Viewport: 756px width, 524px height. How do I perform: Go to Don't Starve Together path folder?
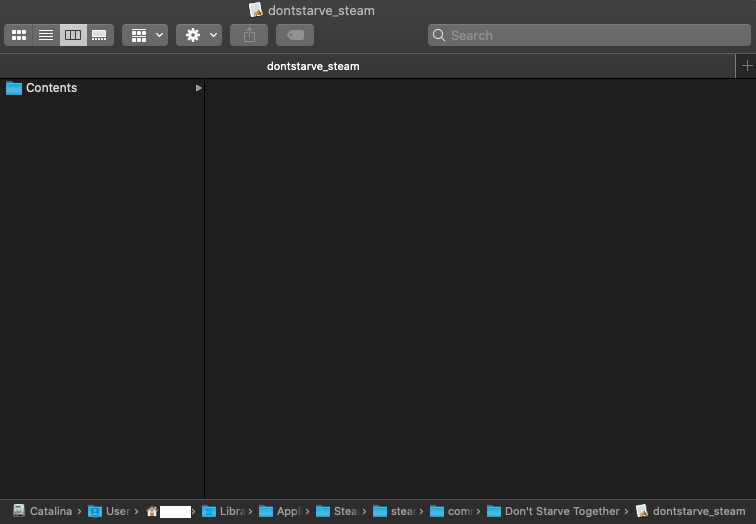(553, 511)
